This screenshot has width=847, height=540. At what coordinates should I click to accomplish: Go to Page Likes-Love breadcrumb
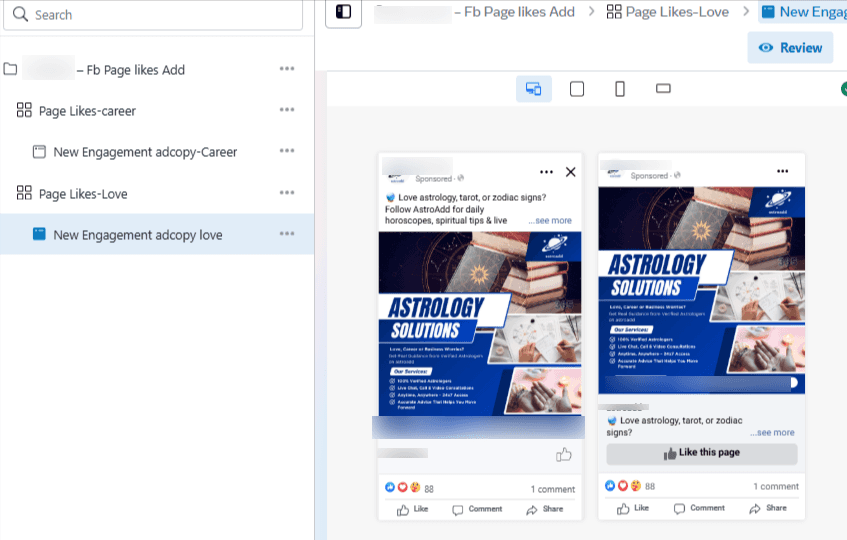pos(668,12)
